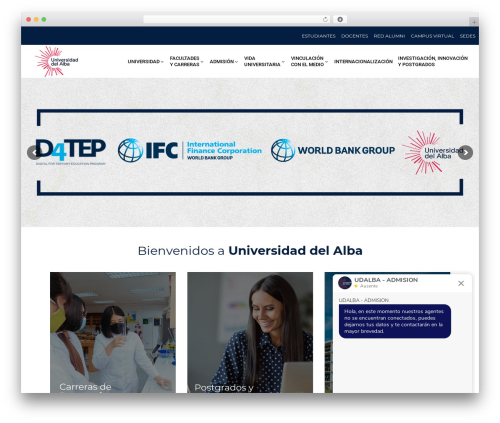The width and height of the screenshot is (500, 423).
Task: Click the Ausente status text in chat header
Action: (x=369, y=286)
